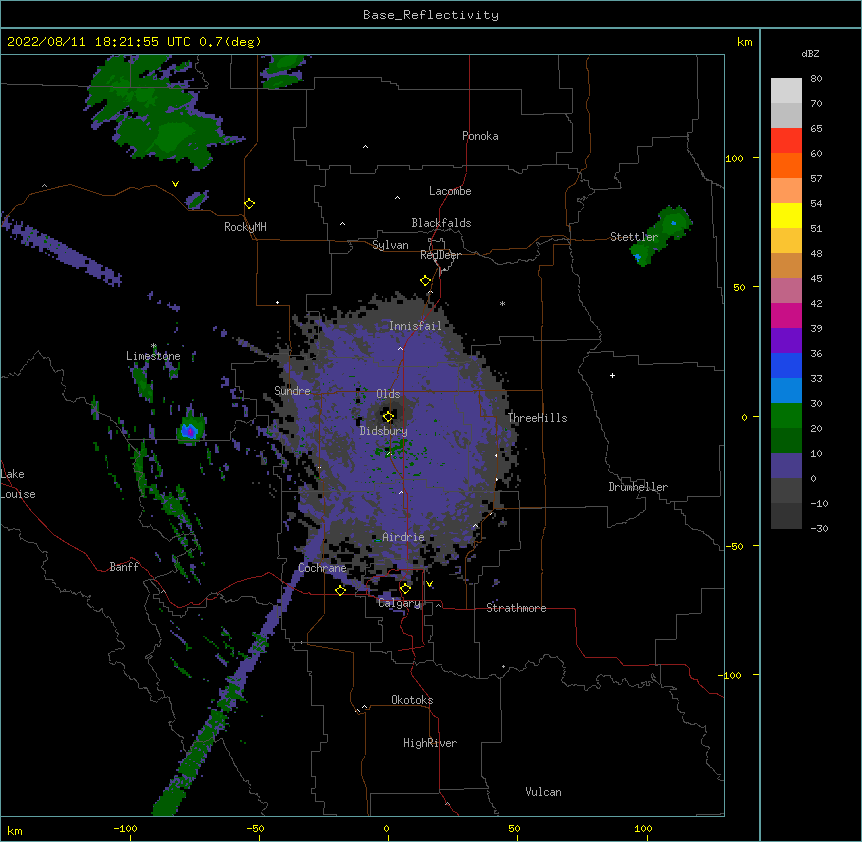The width and height of the screenshot is (862, 842).
Task: Select the bright green legend swatch
Action: point(786,416)
